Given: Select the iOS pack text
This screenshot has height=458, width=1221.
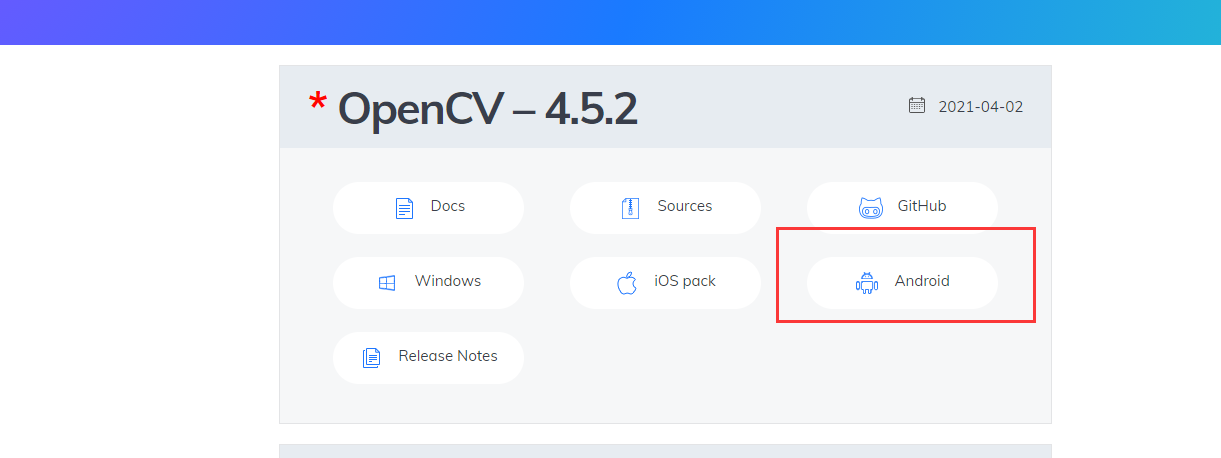Looking at the screenshot, I should pyautogui.click(x=685, y=281).
